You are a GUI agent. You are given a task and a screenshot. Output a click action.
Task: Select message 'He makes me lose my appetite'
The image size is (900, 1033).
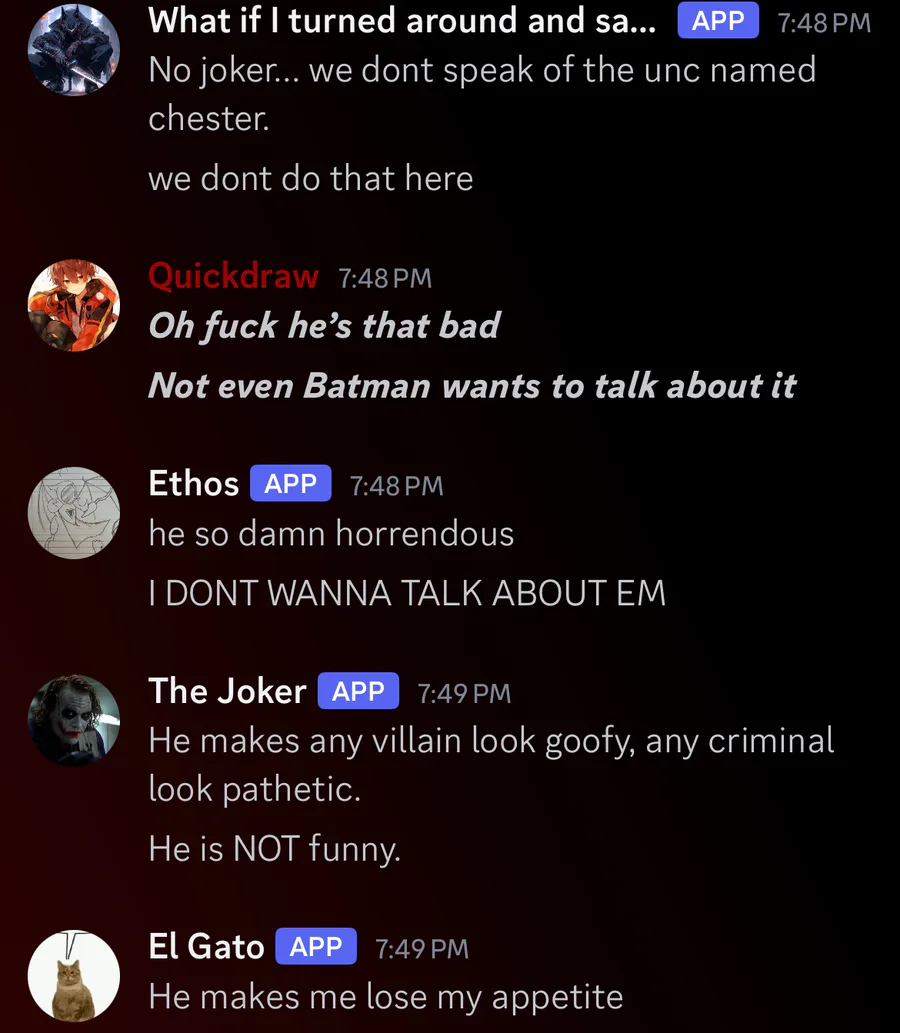coord(386,997)
